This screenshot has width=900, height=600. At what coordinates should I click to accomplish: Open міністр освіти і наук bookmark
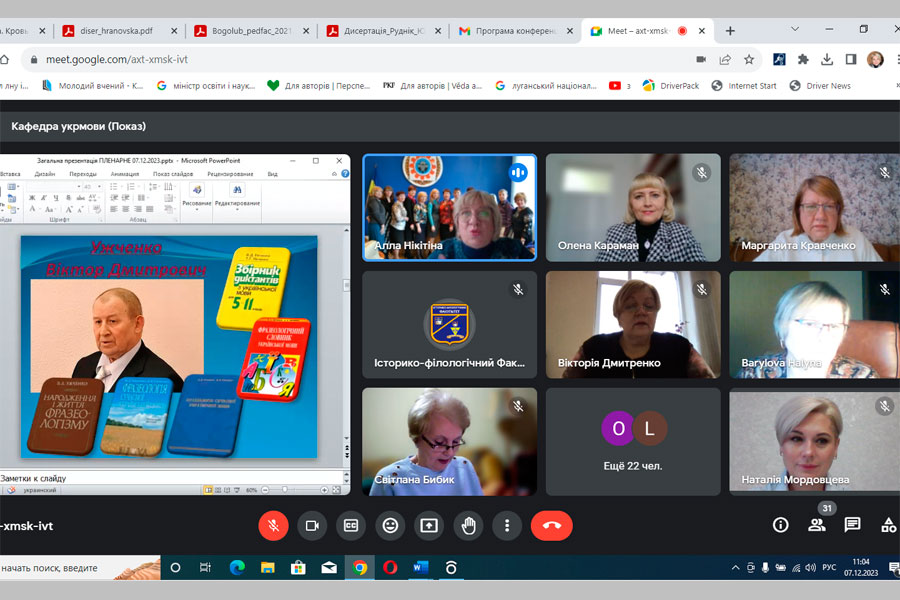click(x=207, y=86)
